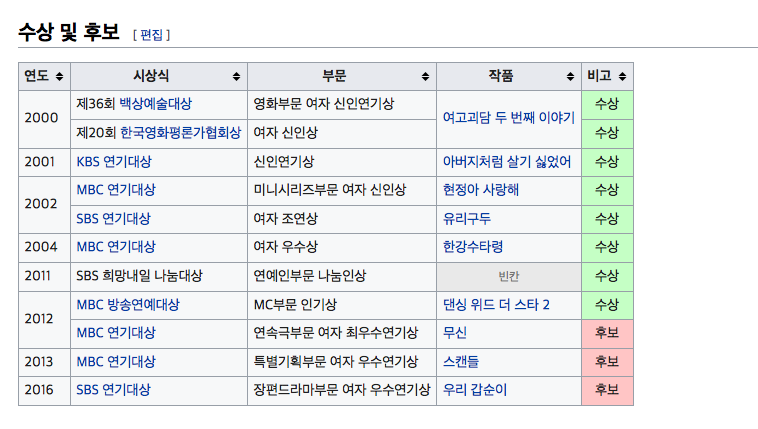The height and width of the screenshot is (429, 758).
Task: Sort table by 비고 column arrows
Action: click(622, 77)
